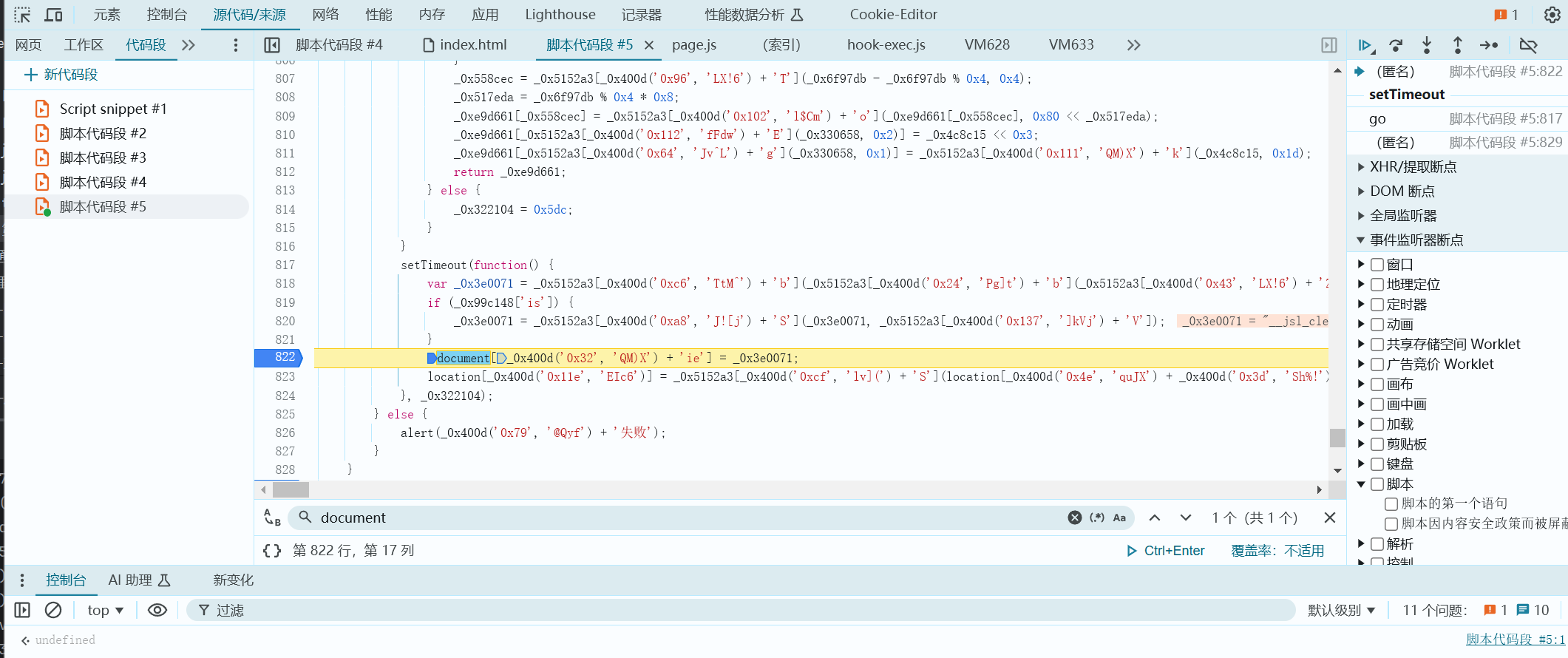The image size is (1568, 658).
Task: Check the 加载 breakpoint checkbox
Action: point(1377,424)
